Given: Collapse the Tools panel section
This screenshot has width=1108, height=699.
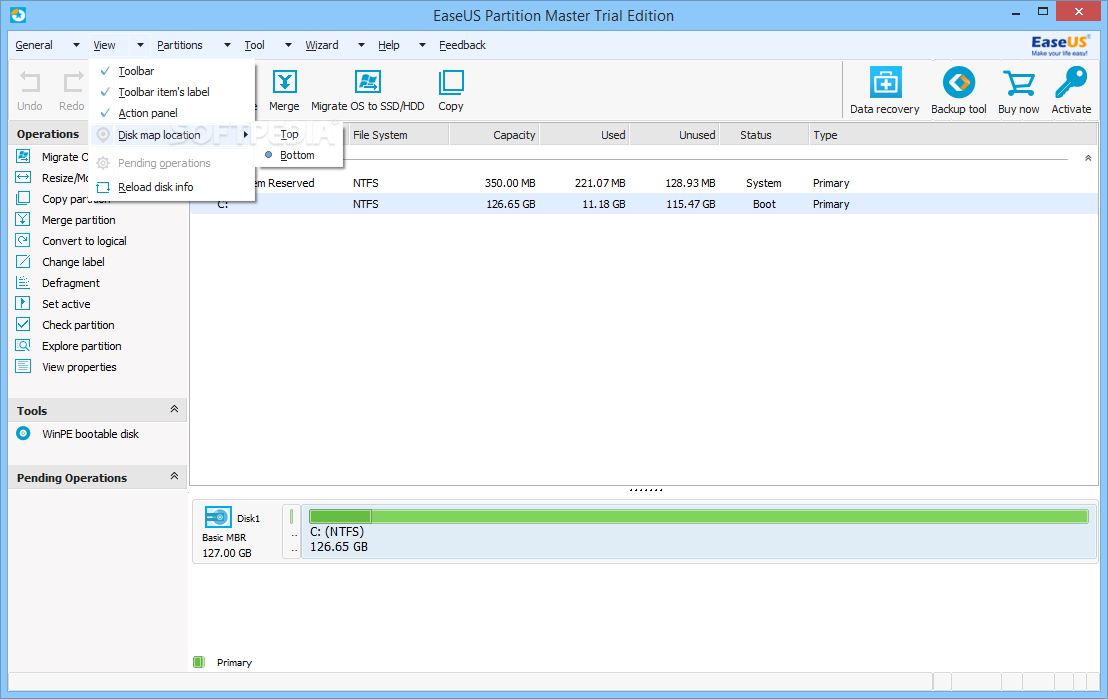Looking at the screenshot, I should click(x=175, y=409).
